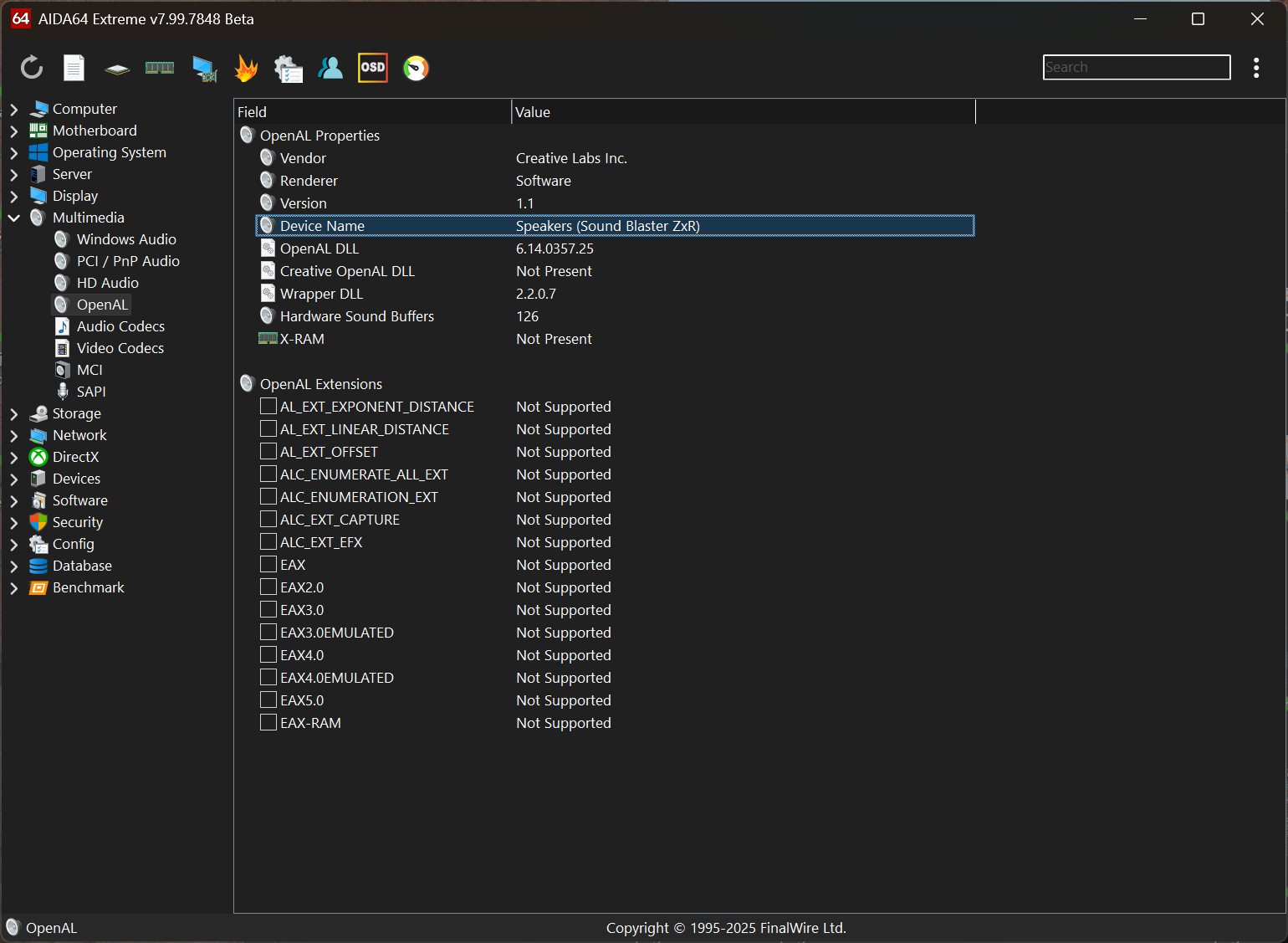Click the Software icon in sidebar
This screenshot has height=943, width=1288.
click(38, 500)
